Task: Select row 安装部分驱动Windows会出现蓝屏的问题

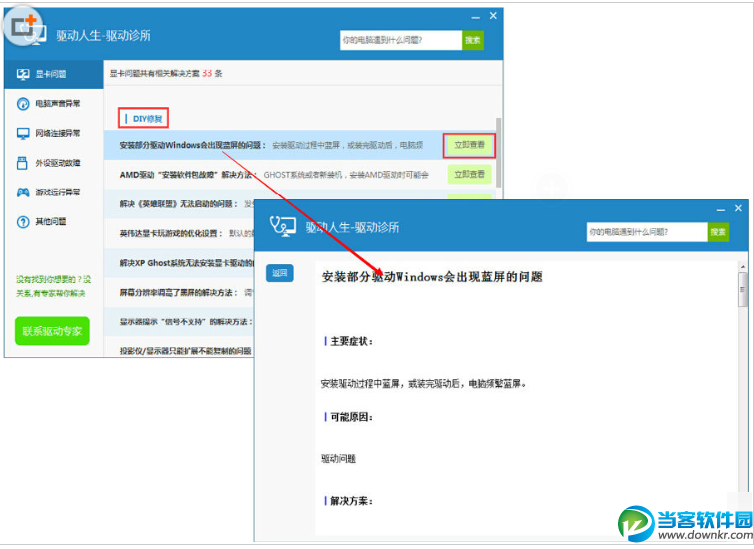Action: 300,145
